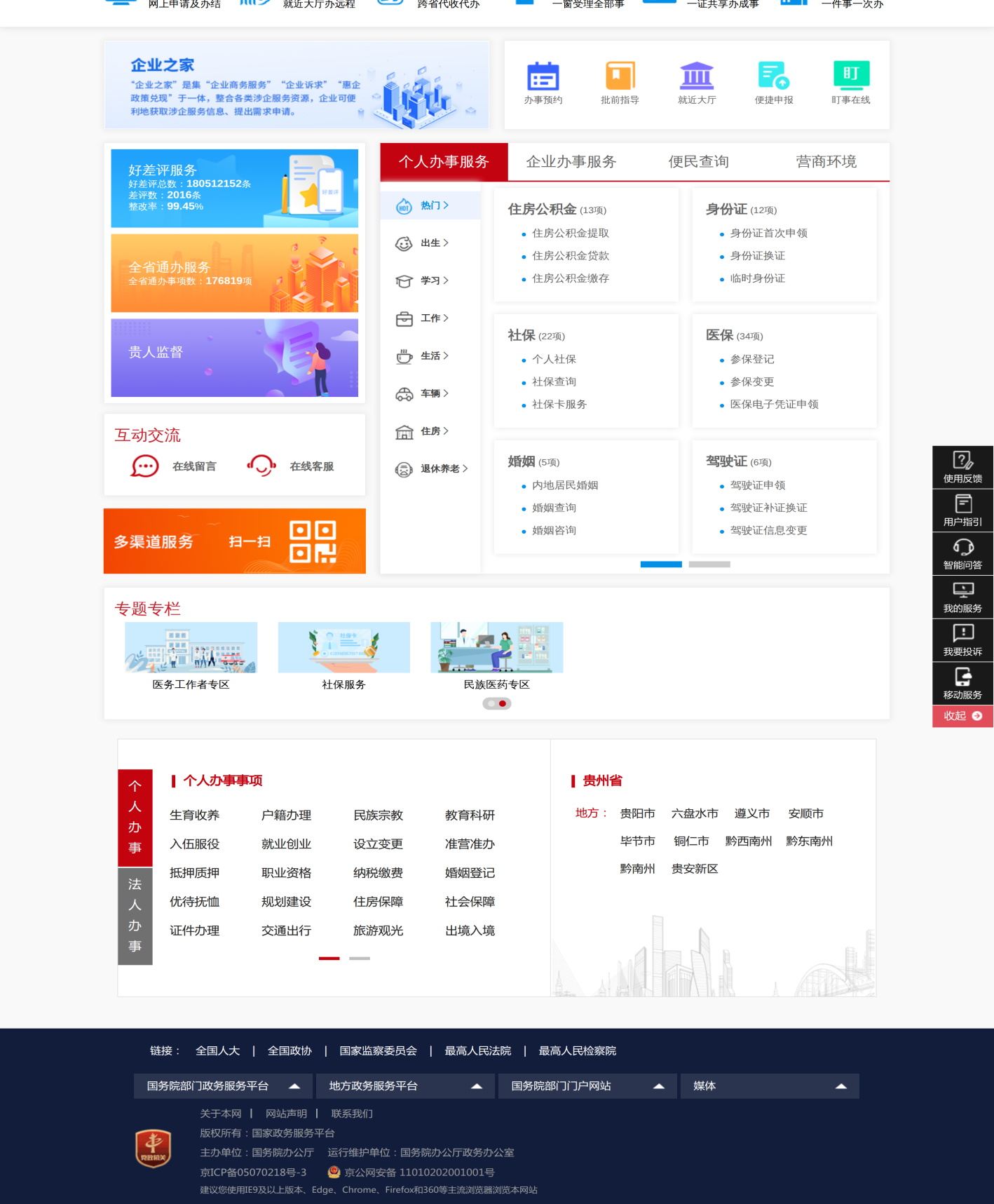Expand the 地方政务服务平台 dropdown
This screenshot has width=994, height=1204.
pos(405,1085)
